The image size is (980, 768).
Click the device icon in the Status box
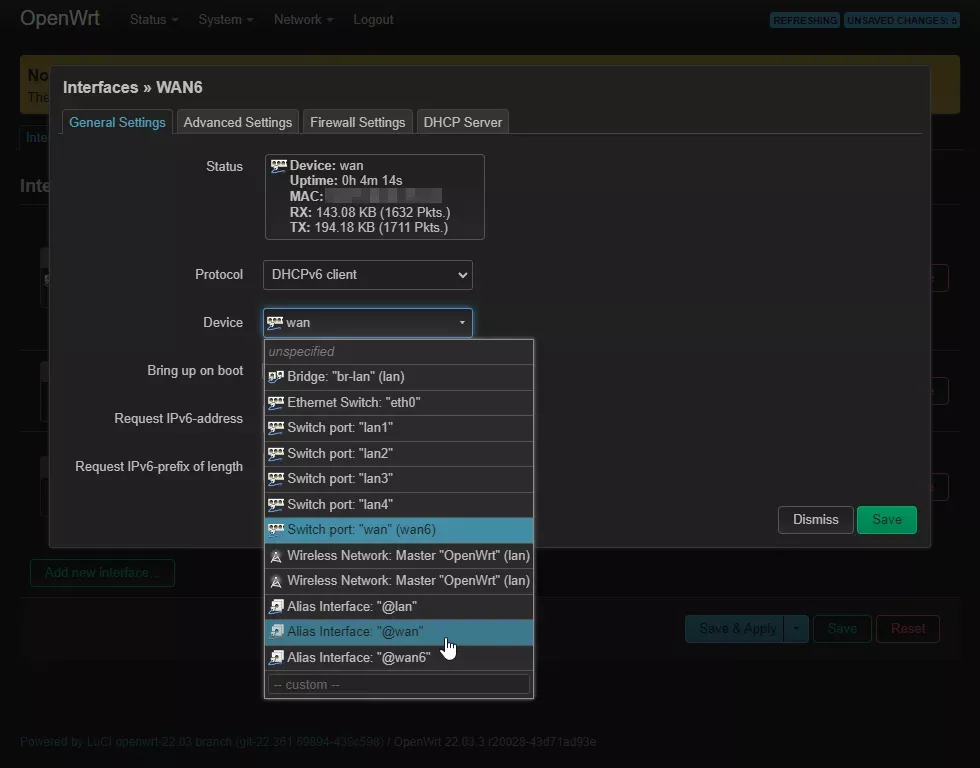[x=279, y=166]
